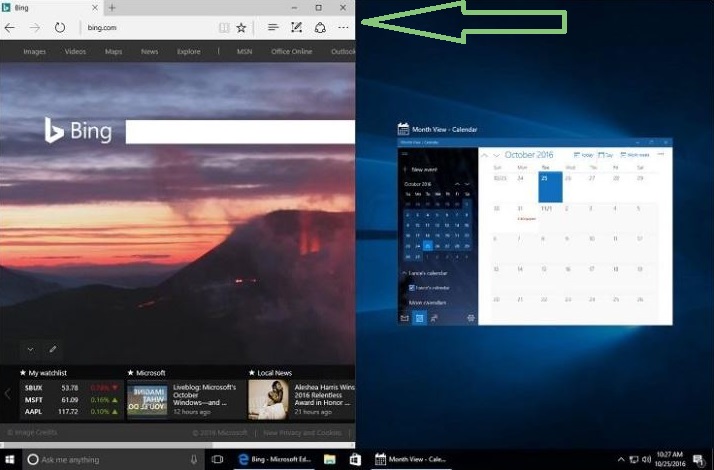The height and width of the screenshot is (470, 714).
Task: Select highlighted date 25 in Calendar month grid
Action: 550,187
